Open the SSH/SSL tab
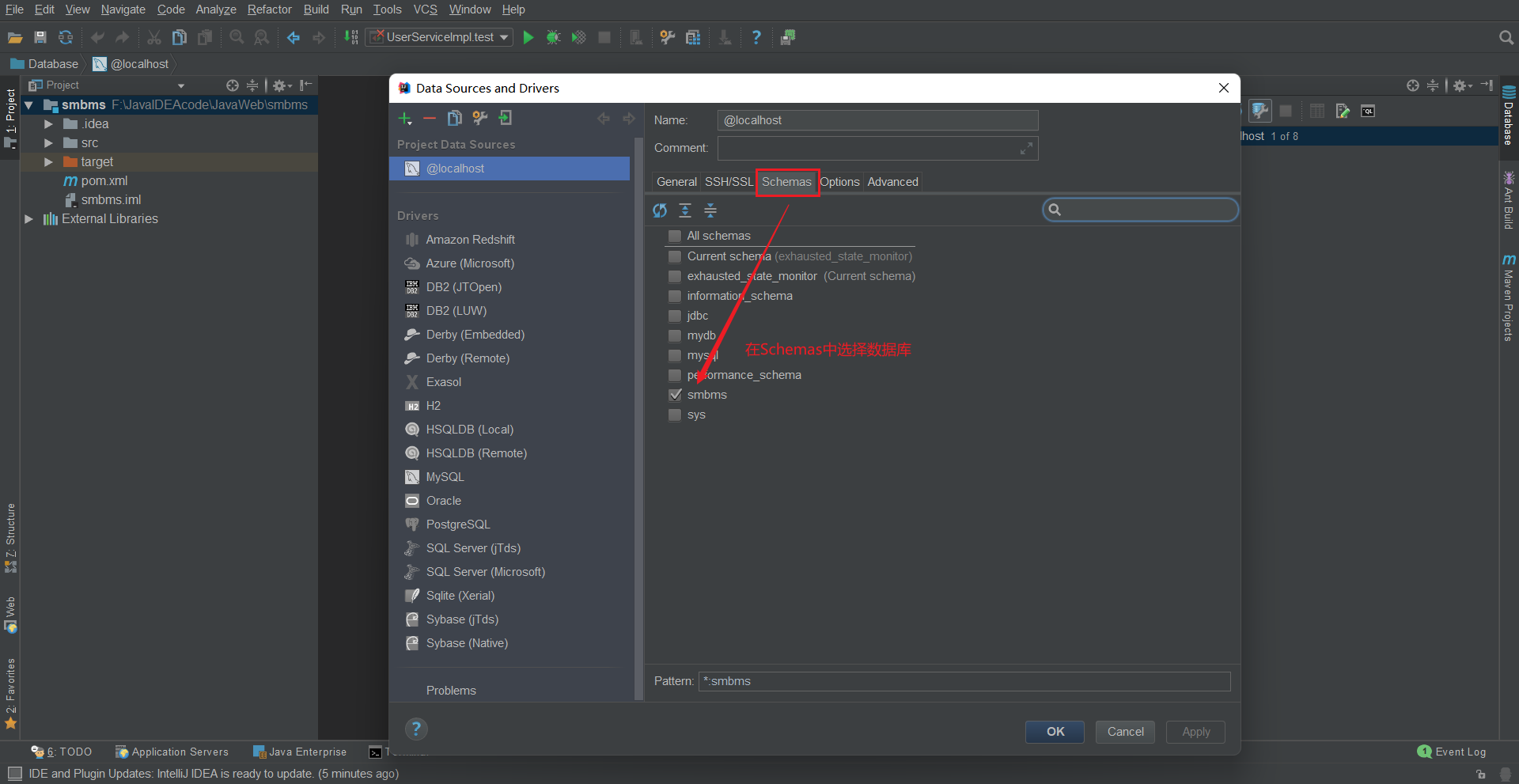Screen dimensions: 1519x784 (729, 182)
